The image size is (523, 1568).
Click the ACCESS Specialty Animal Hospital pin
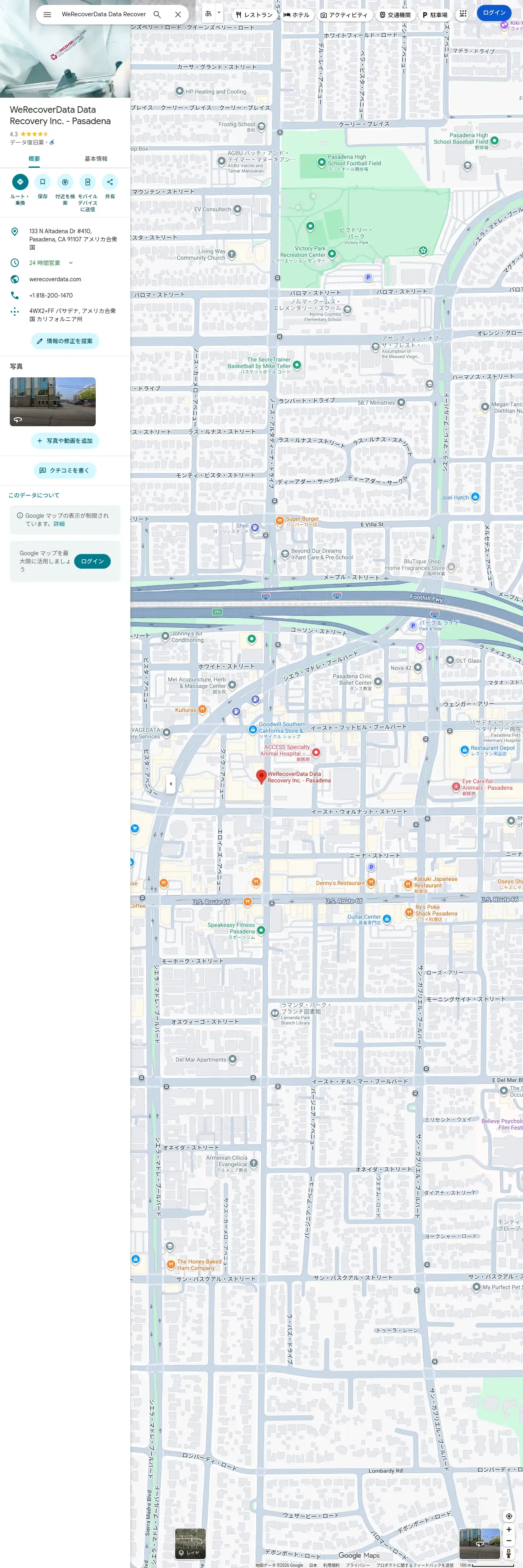315,753
